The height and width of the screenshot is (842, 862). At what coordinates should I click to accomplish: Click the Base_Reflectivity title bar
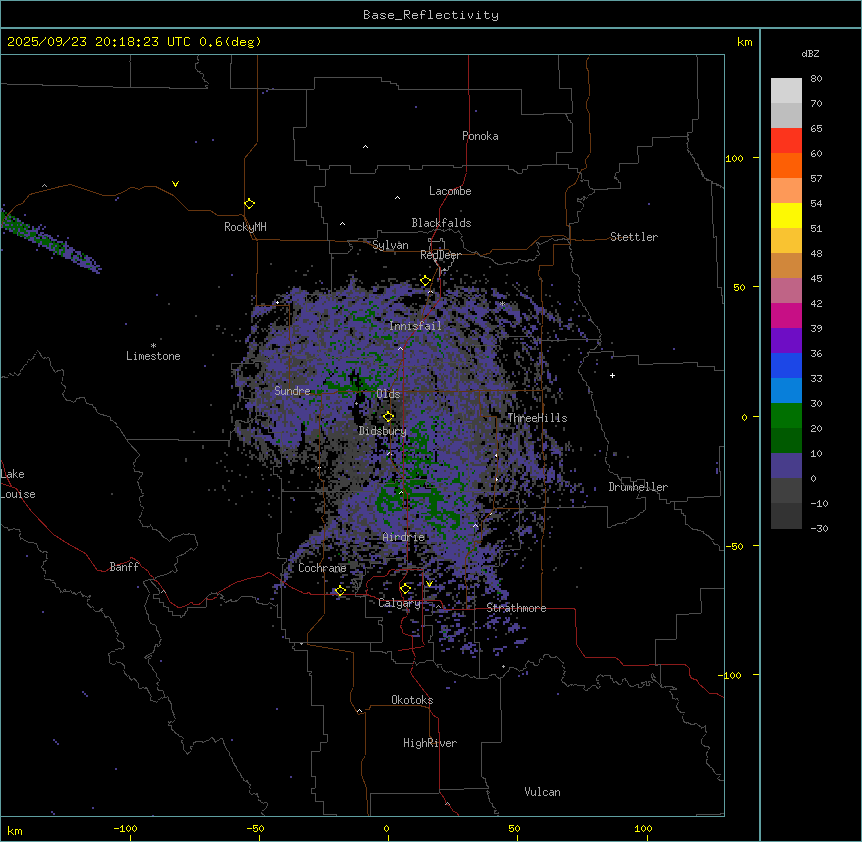[x=431, y=15]
